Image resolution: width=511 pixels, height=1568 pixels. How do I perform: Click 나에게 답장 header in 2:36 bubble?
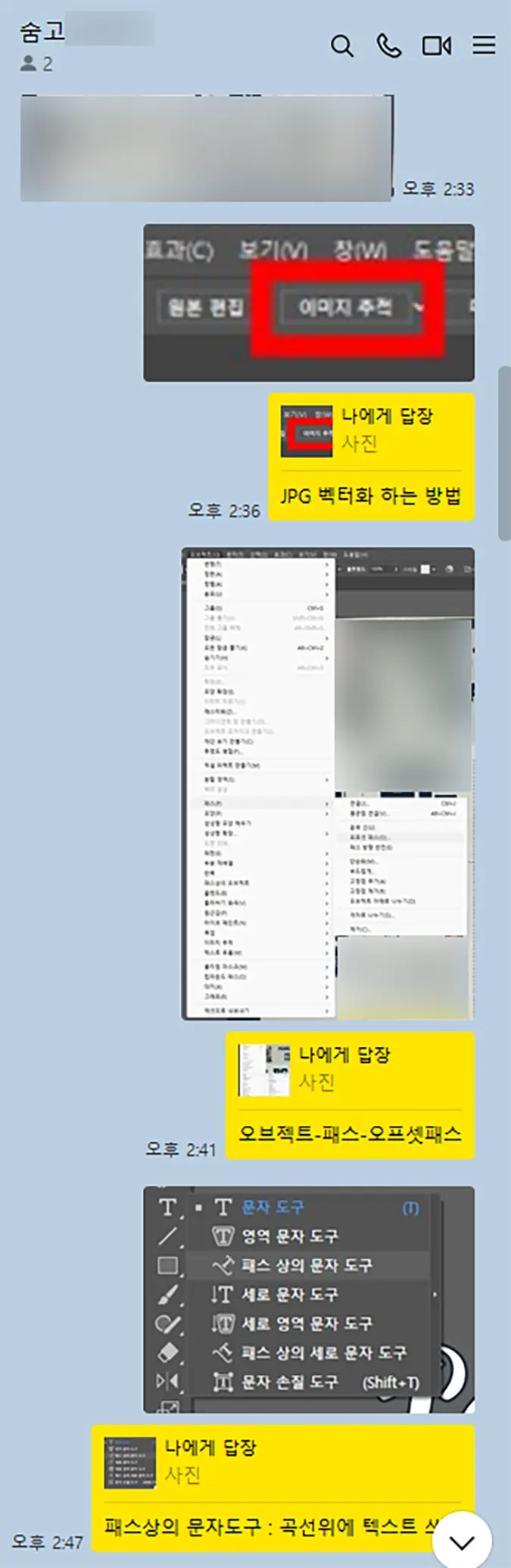387,416
